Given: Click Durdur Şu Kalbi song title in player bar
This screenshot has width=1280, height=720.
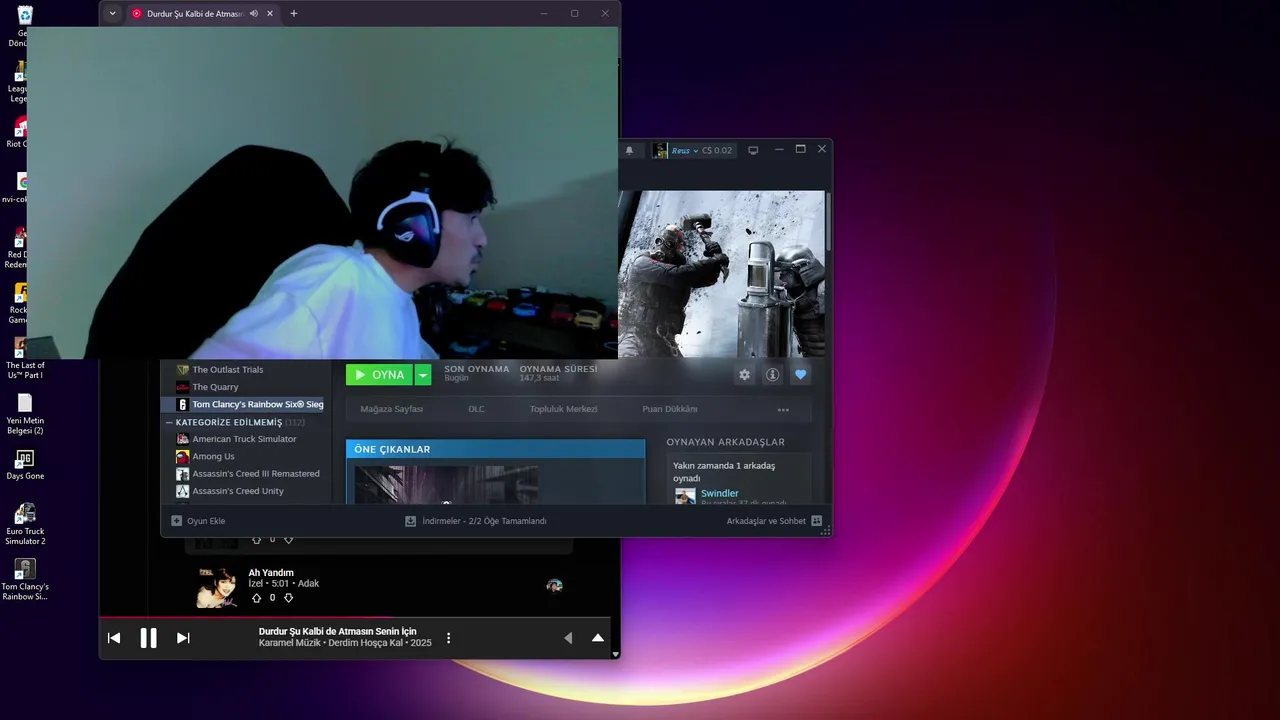Looking at the screenshot, I should (x=337, y=631).
